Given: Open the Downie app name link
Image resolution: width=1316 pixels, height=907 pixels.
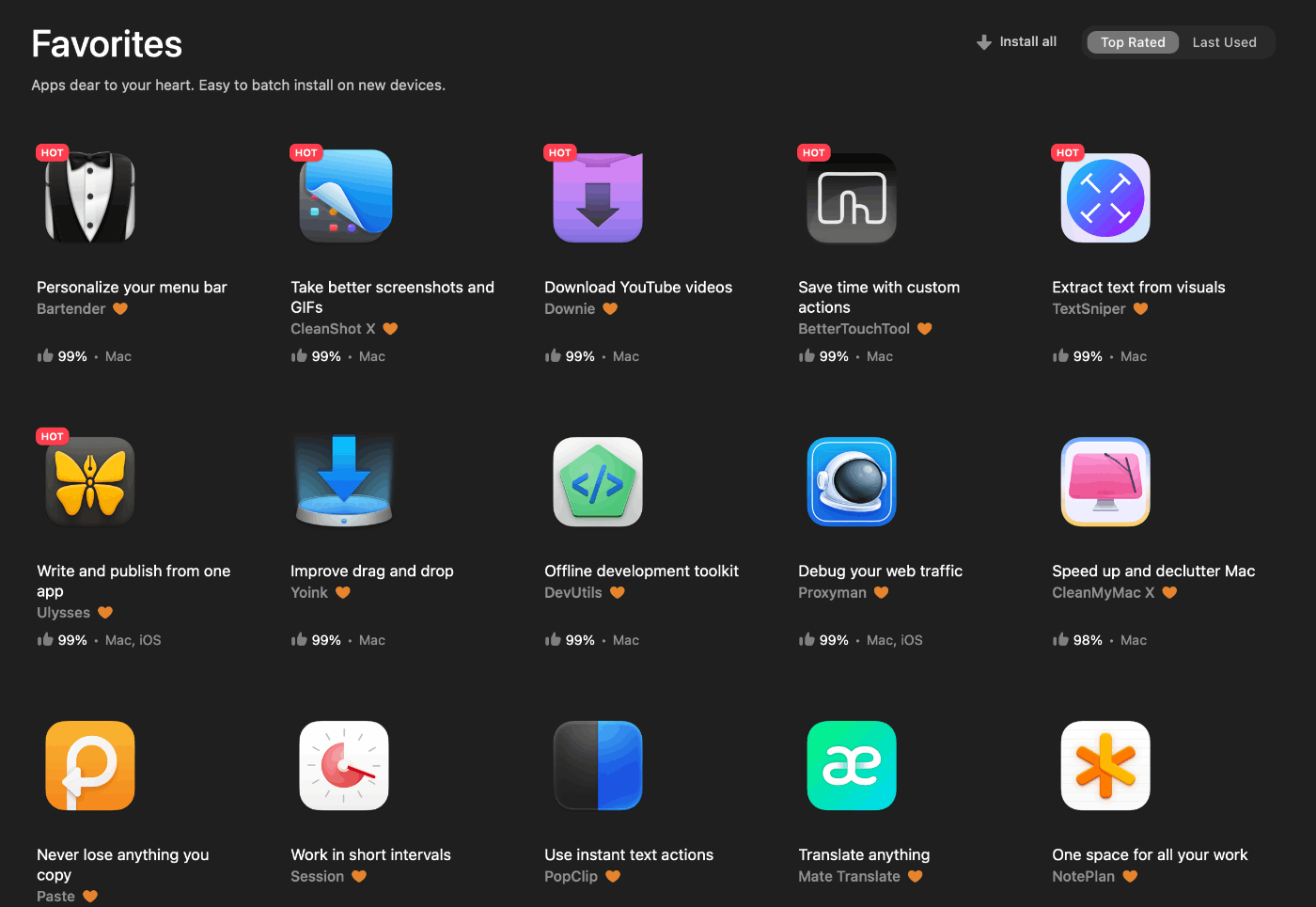Looking at the screenshot, I should (570, 308).
